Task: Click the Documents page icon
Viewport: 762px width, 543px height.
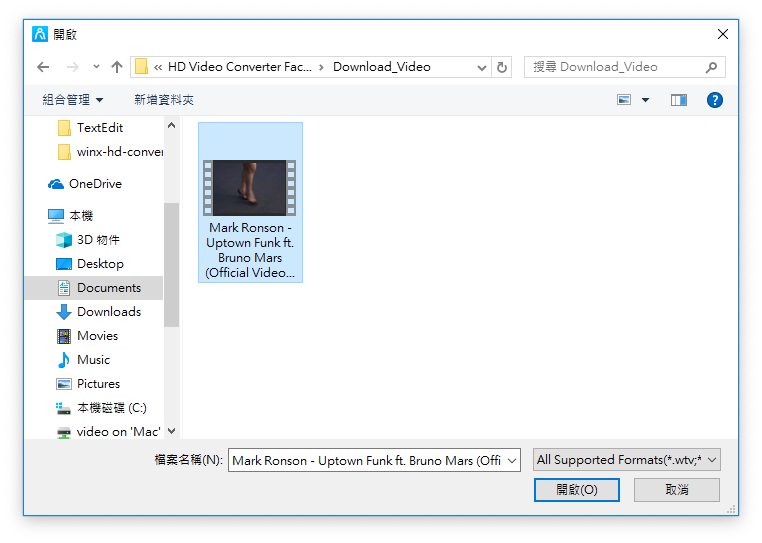Action: pyautogui.click(x=64, y=288)
